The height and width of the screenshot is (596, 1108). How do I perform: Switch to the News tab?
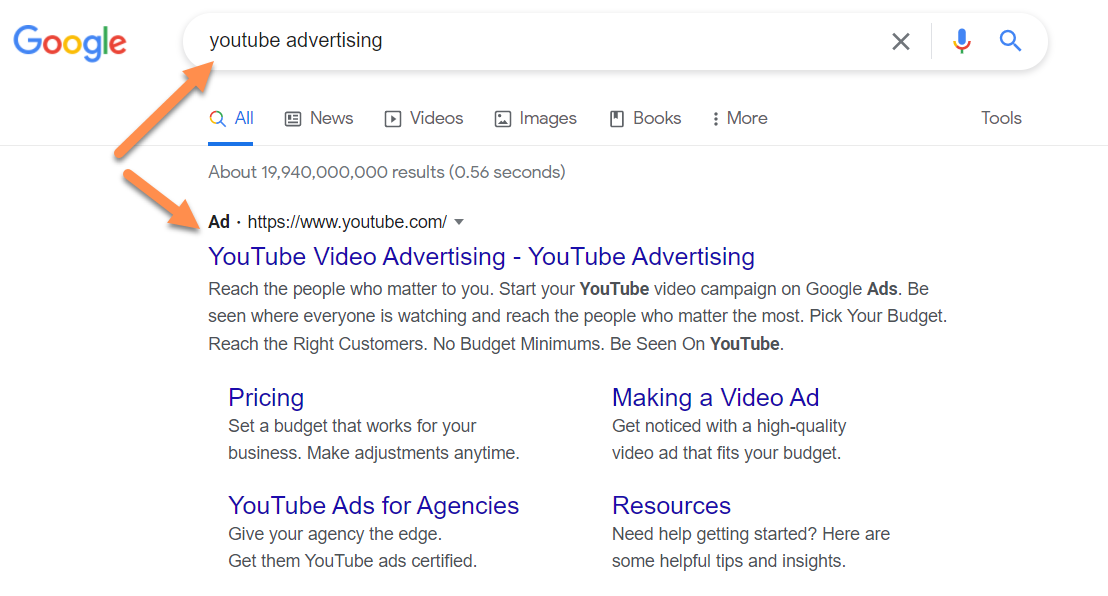[319, 119]
